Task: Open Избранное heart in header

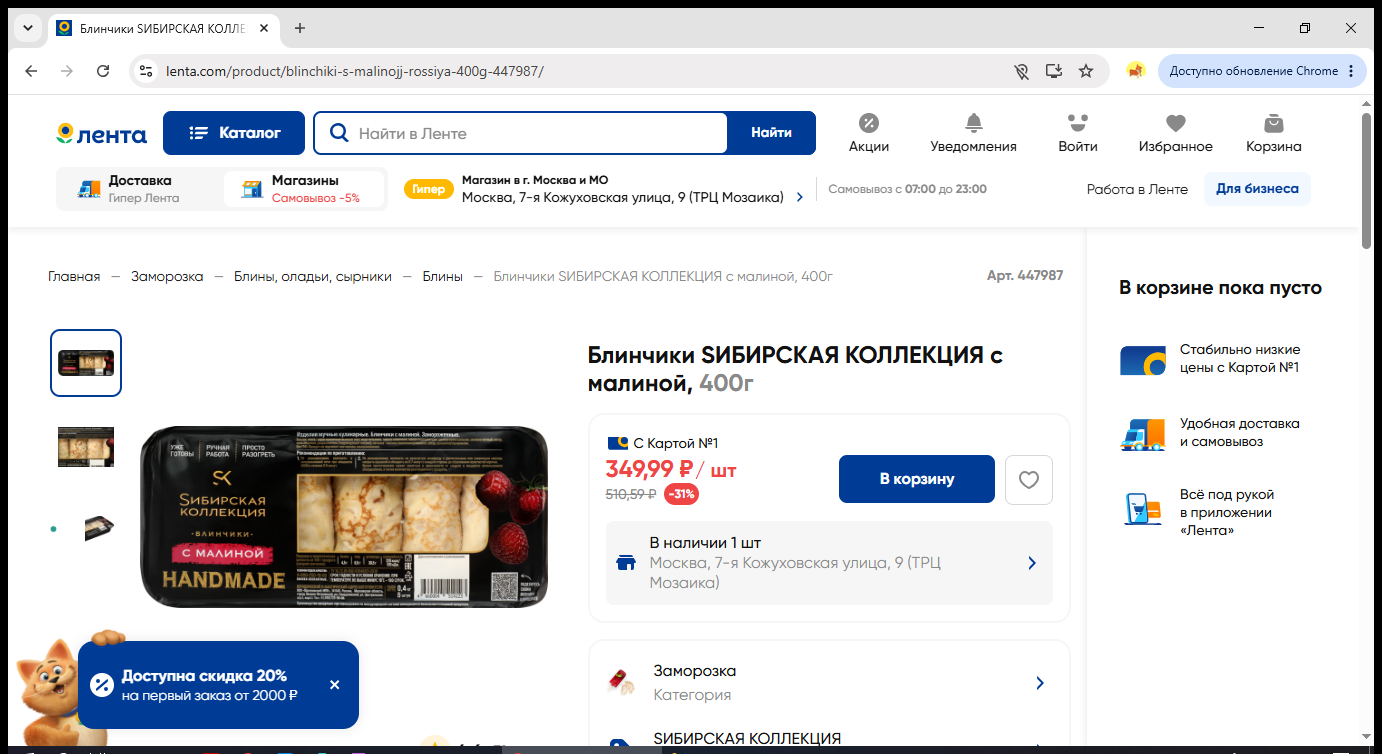Action: (1175, 133)
